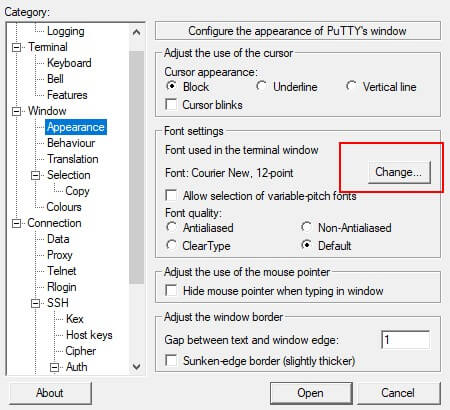Select the Appearance category
The image size is (450, 410).
click(76, 127)
